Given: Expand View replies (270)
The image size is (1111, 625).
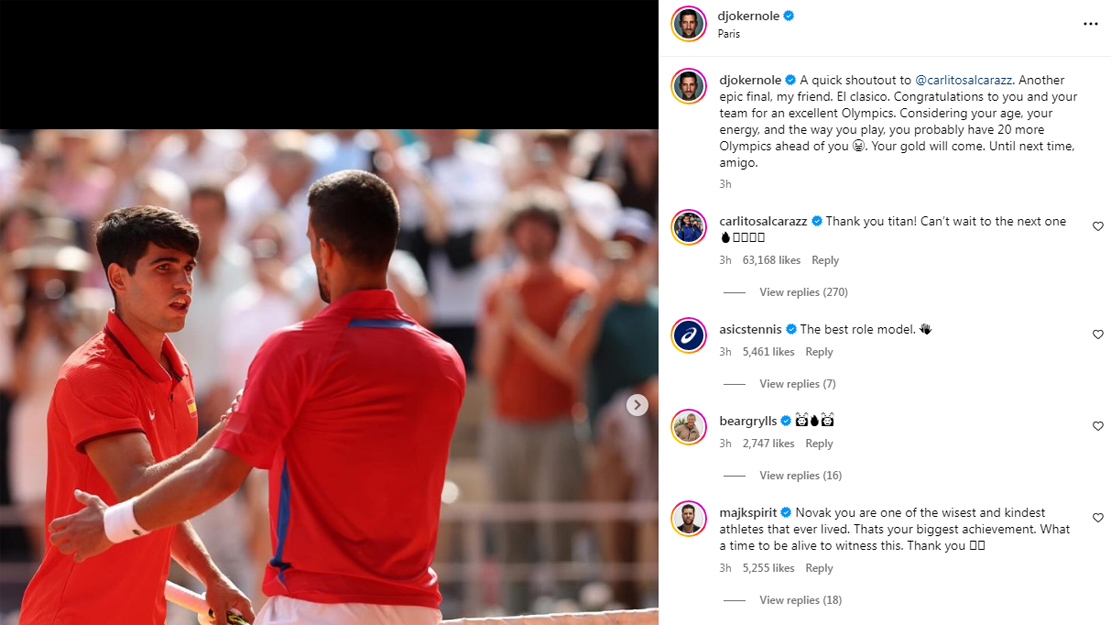Looking at the screenshot, I should click(x=803, y=292).
